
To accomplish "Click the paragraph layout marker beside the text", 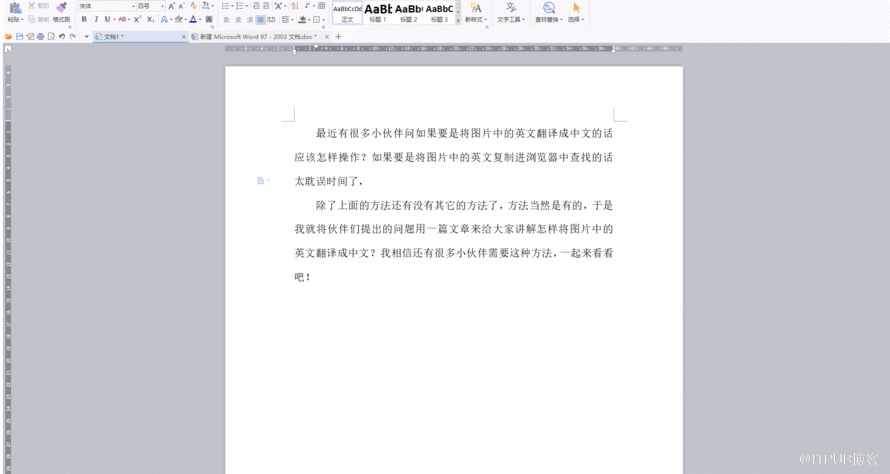I will [x=262, y=181].
